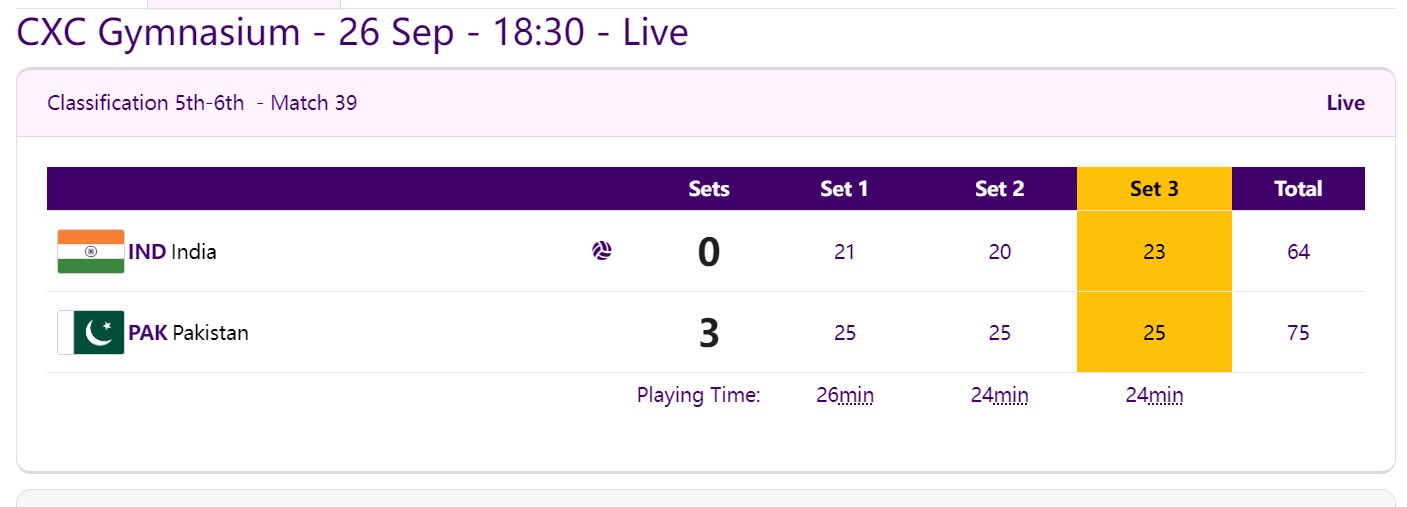The image size is (1407, 507).
Task: Click the Live status label
Action: tap(1345, 103)
